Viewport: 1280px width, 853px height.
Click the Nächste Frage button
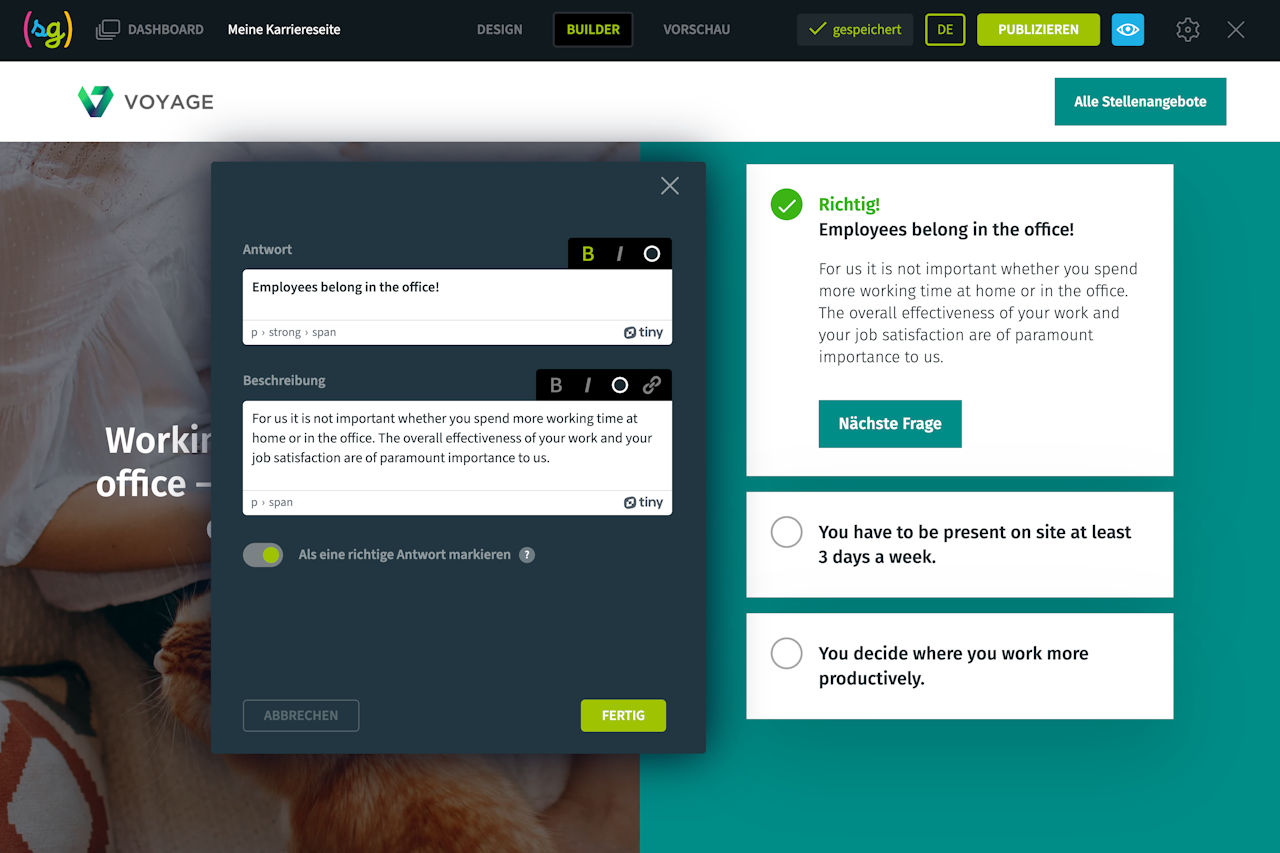click(890, 424)
